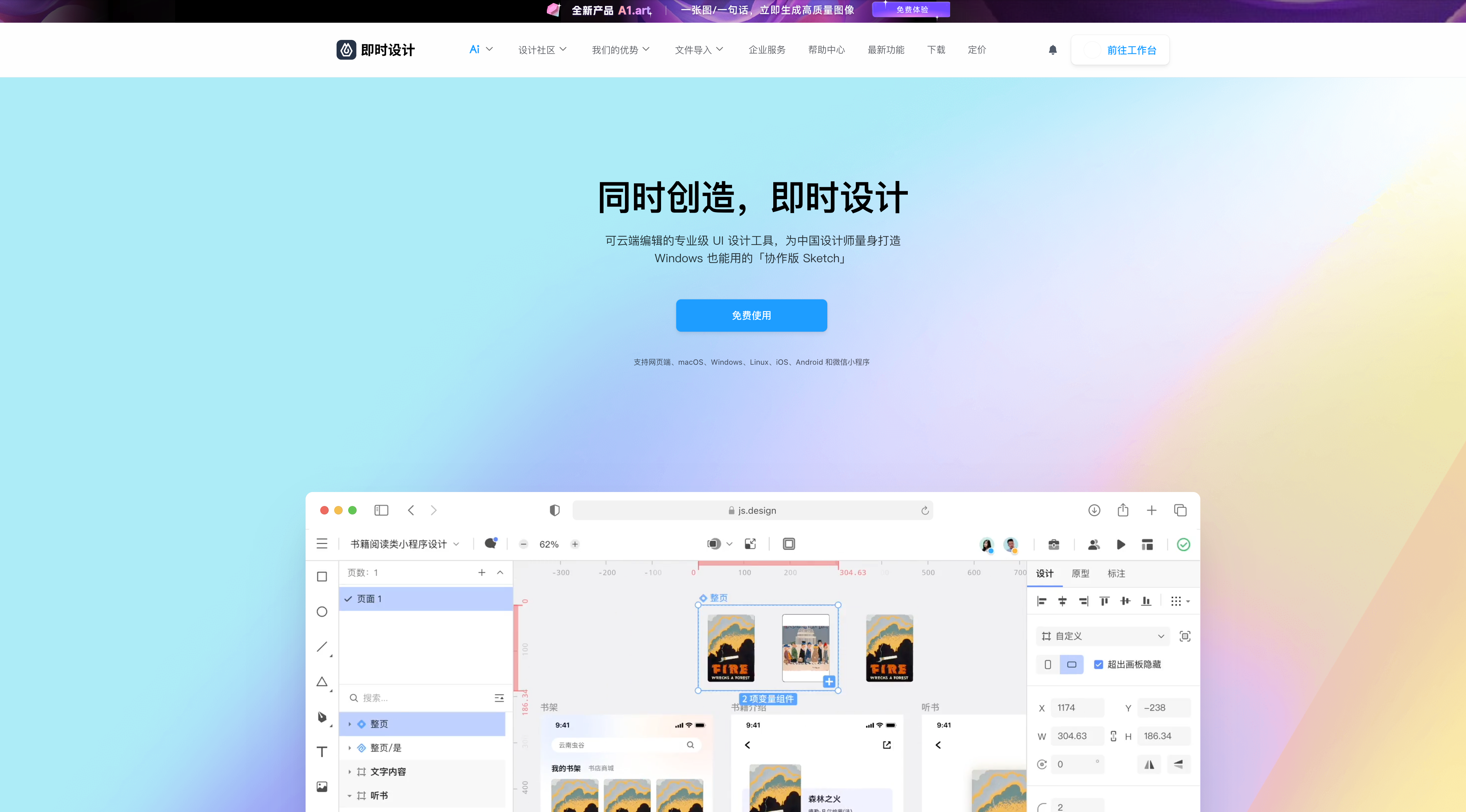This screenshot has height=812, width=1466.
Task: Select the rectangle shape tool
Action: click(x=321, y=576)
